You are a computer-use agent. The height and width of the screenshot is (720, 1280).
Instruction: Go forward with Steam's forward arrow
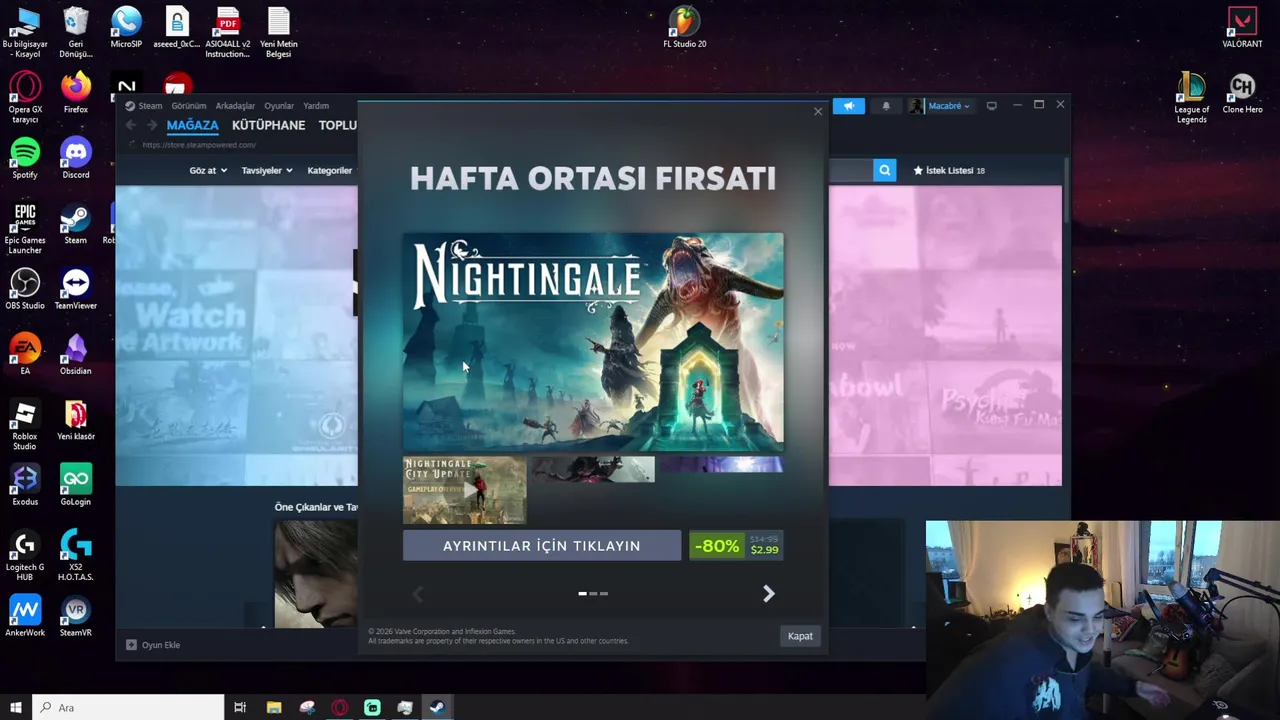(152, 125)
